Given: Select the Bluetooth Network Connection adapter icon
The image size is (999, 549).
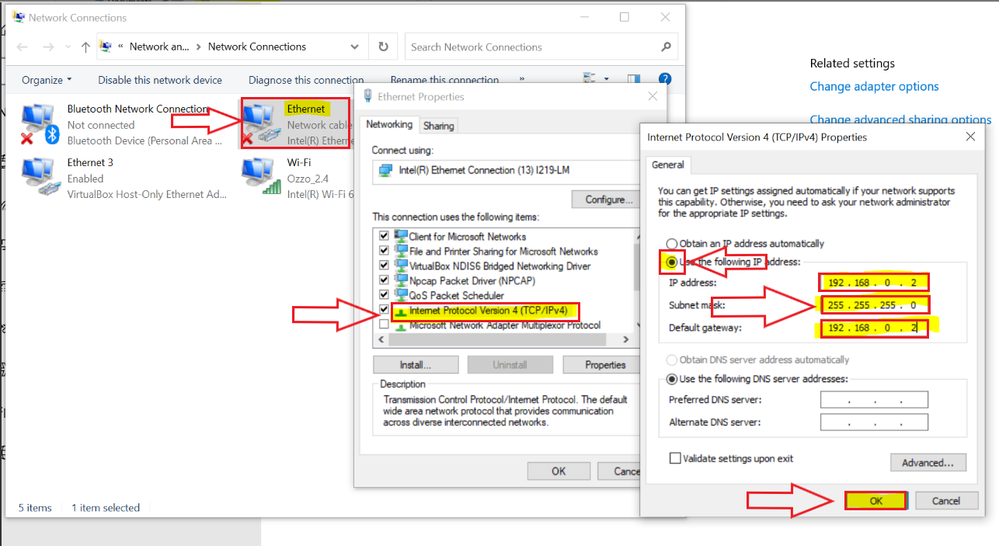Looking at the screenshot, I should click(x=42, y=124).
